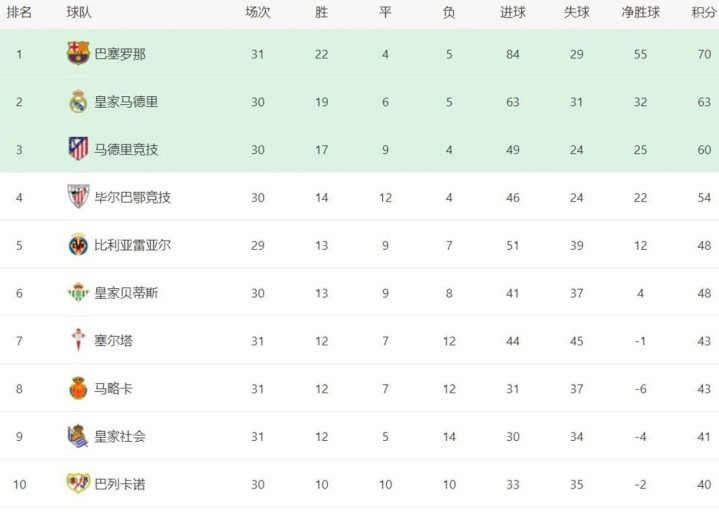The image size is (719, 512).
Task: Select the 塞尔塔 team name
Action: click(x=114, y=341)
